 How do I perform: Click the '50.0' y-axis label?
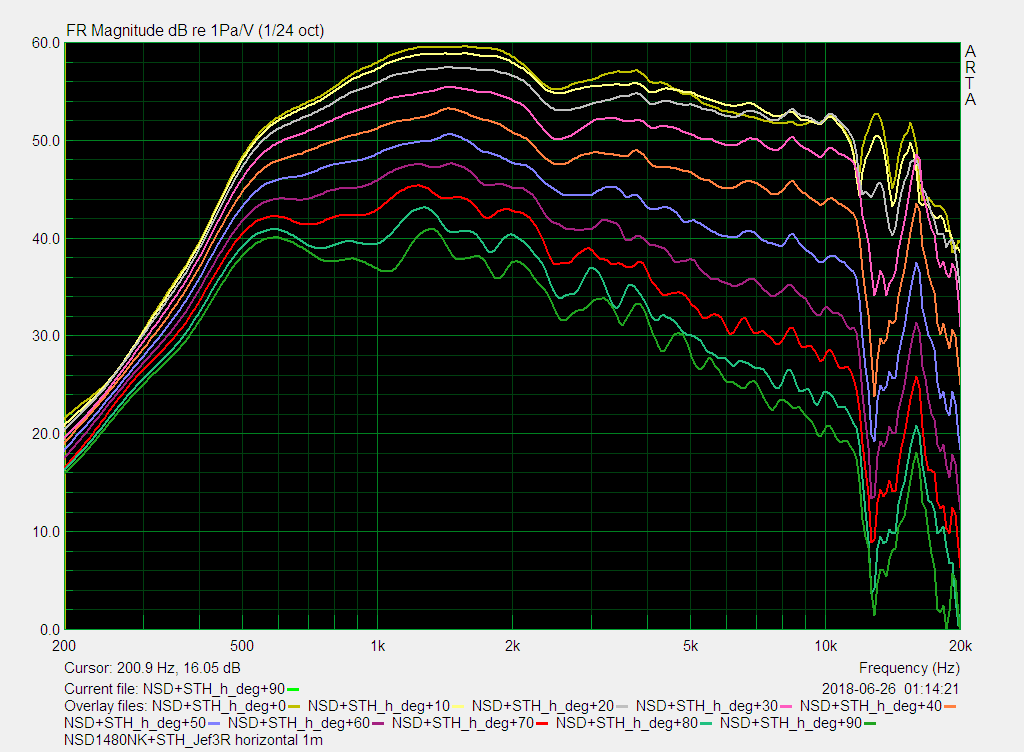point(46,141)
